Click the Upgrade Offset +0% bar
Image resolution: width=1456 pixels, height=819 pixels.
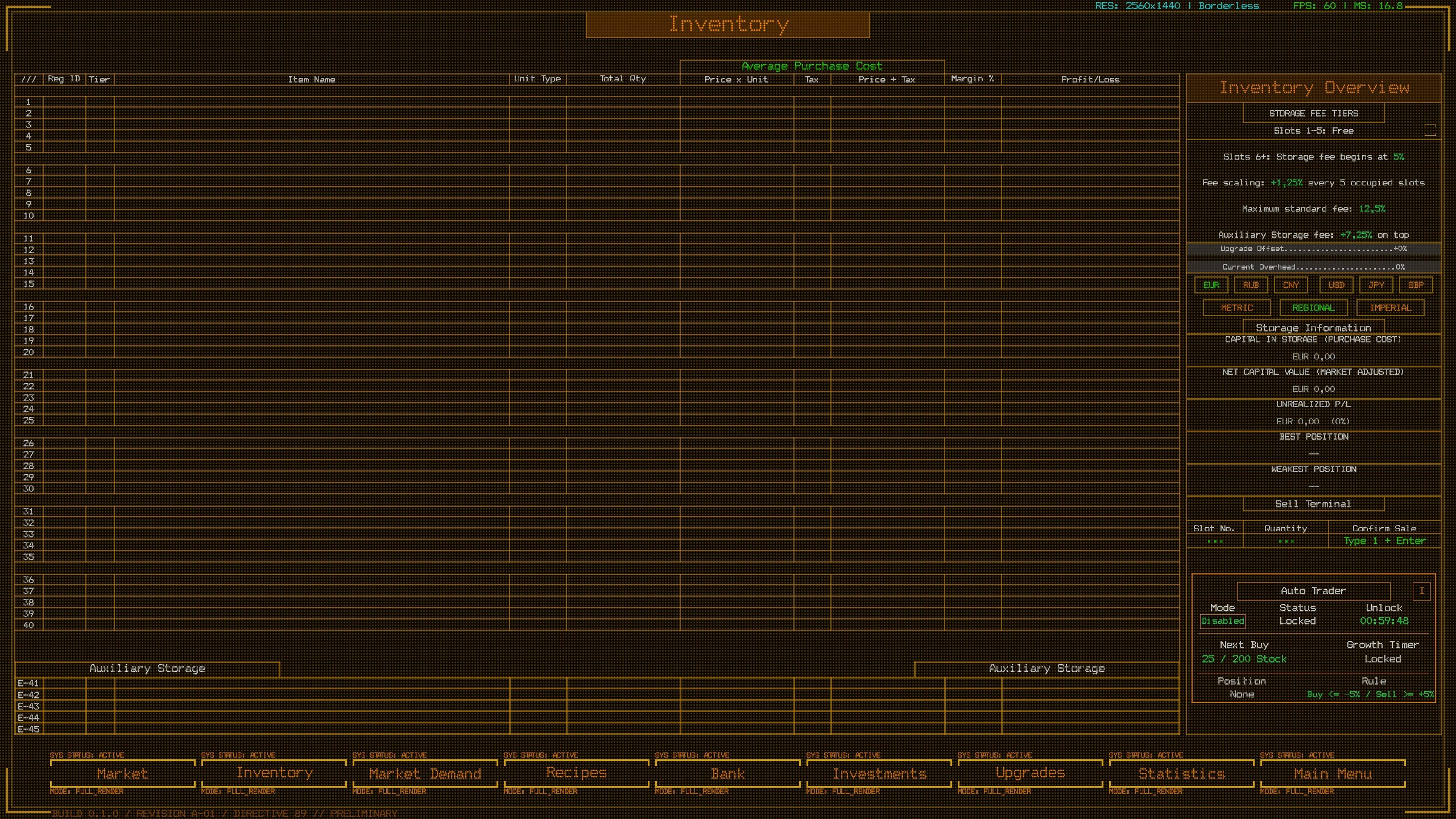[1313, 249]
